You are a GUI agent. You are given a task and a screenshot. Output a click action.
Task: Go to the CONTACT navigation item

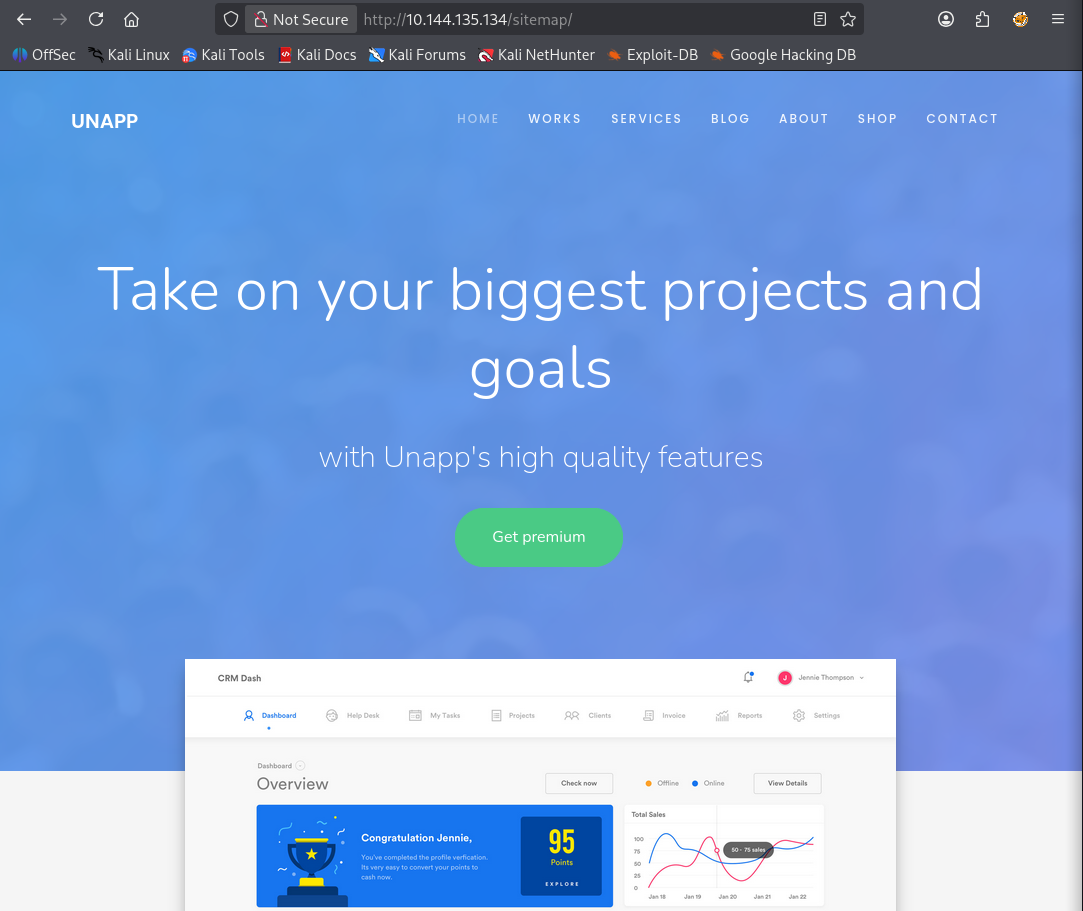point(961,119)
